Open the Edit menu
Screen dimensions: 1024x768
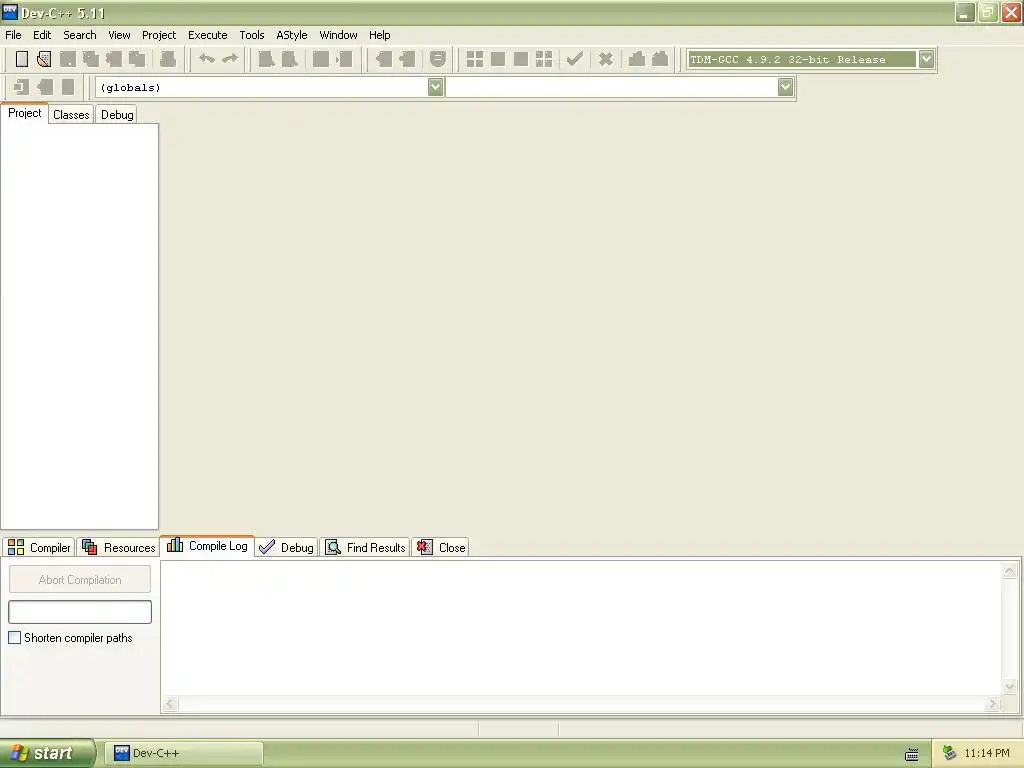pos(42,35)
